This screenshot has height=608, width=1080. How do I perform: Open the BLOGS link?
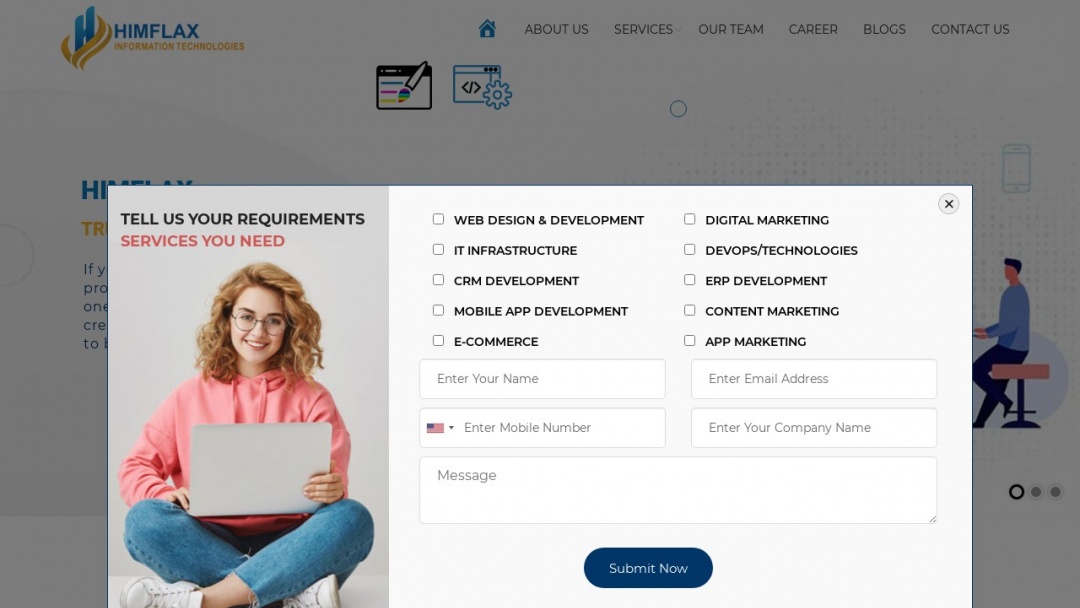coord(884,29)
